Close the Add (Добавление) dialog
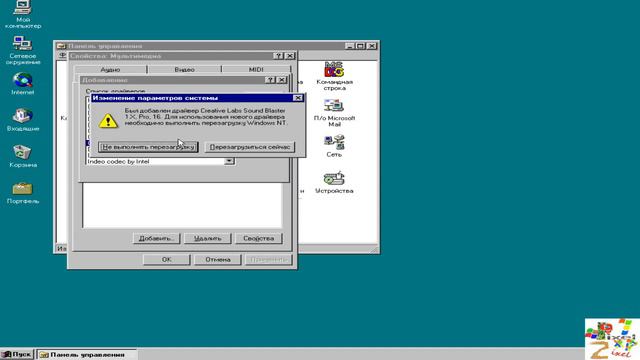This screenshot has width=640, height=360. pyautogui.click(x=282, y=80)
